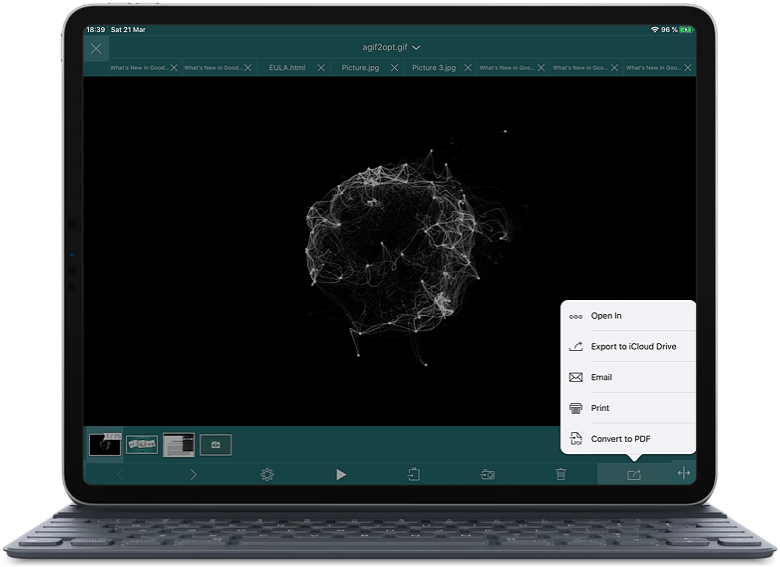Switch to the Picture.jpg tab
This screenshot has height=567, width=780.
[360, 68]
